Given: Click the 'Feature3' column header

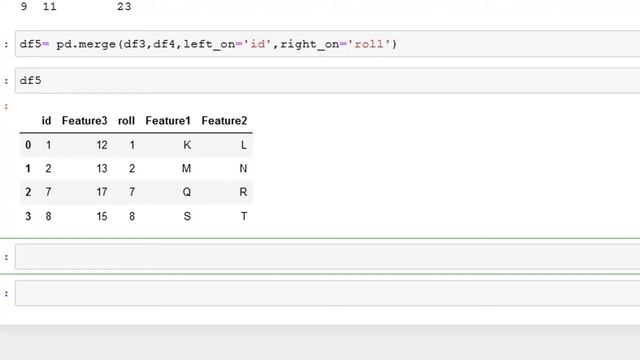Looking at the screenshot, I should pyautogui.click(x=84, y=121).
